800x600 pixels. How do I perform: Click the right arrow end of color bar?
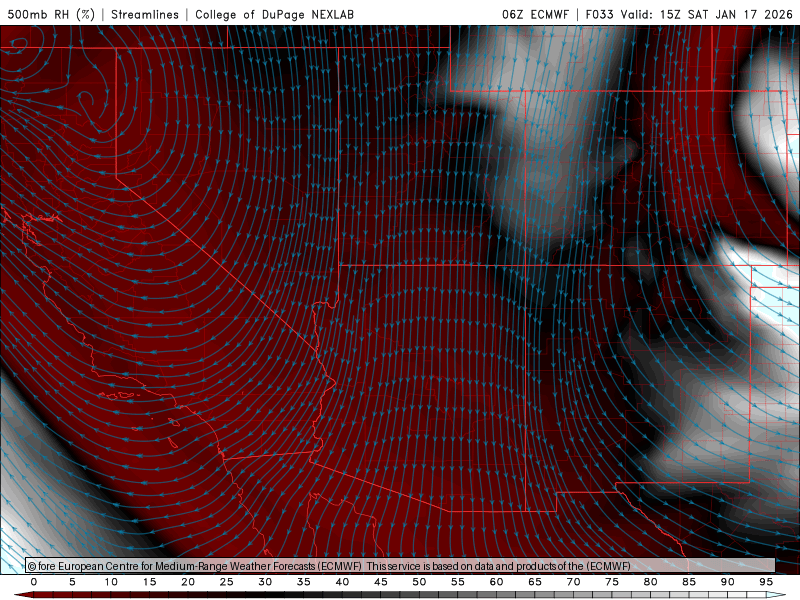[x=777, y=595]
